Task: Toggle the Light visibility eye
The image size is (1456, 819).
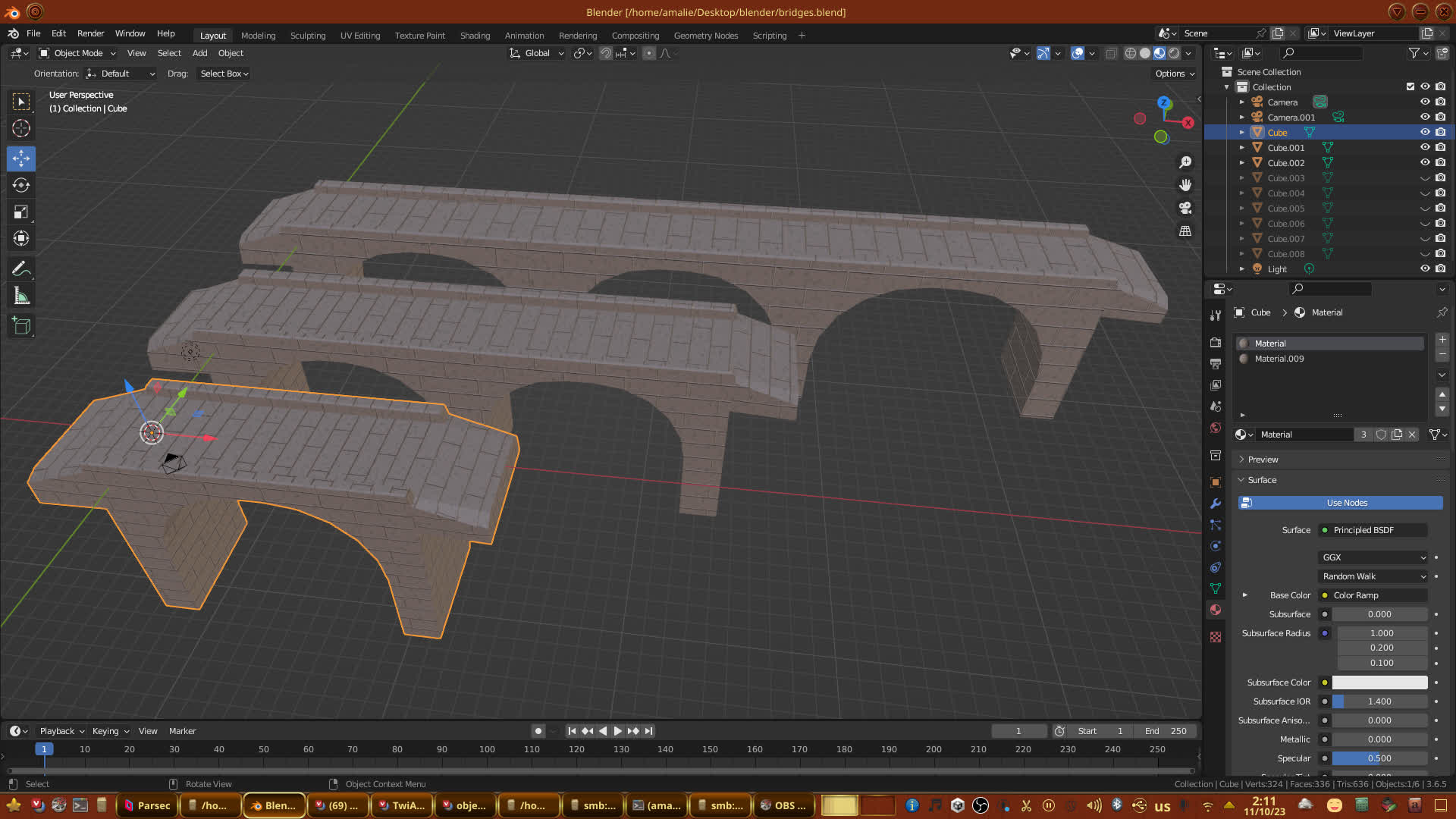Action: (x=1425, y=268)
